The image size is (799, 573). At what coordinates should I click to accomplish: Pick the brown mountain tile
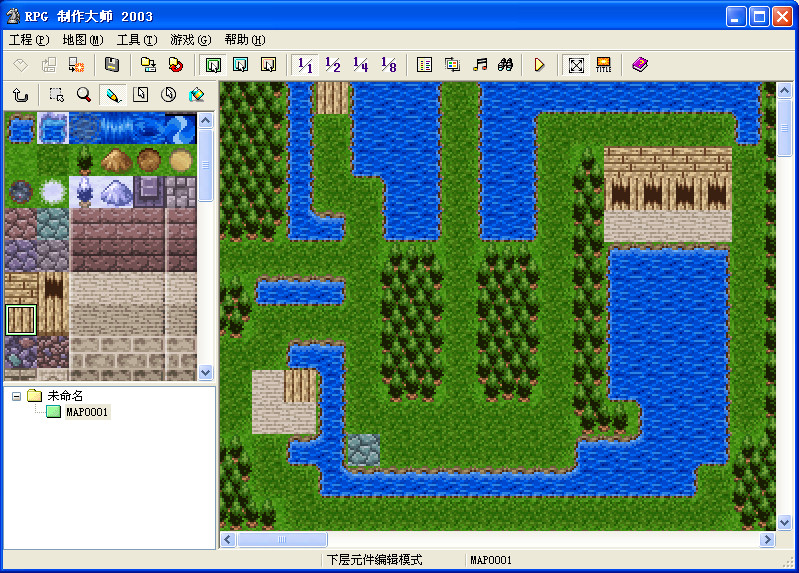[117, 161]
